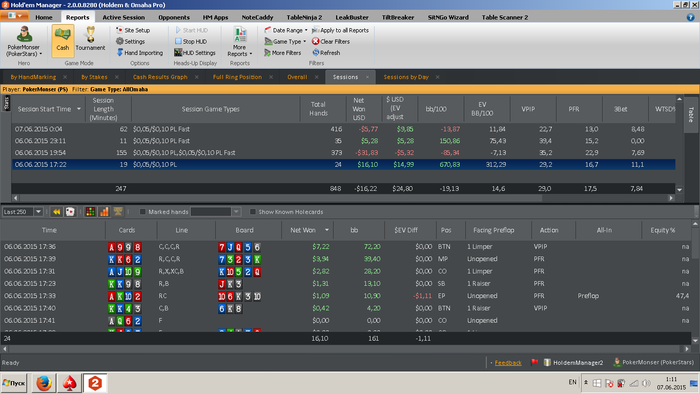Open Game Type filter dropdown

point(285,41)
